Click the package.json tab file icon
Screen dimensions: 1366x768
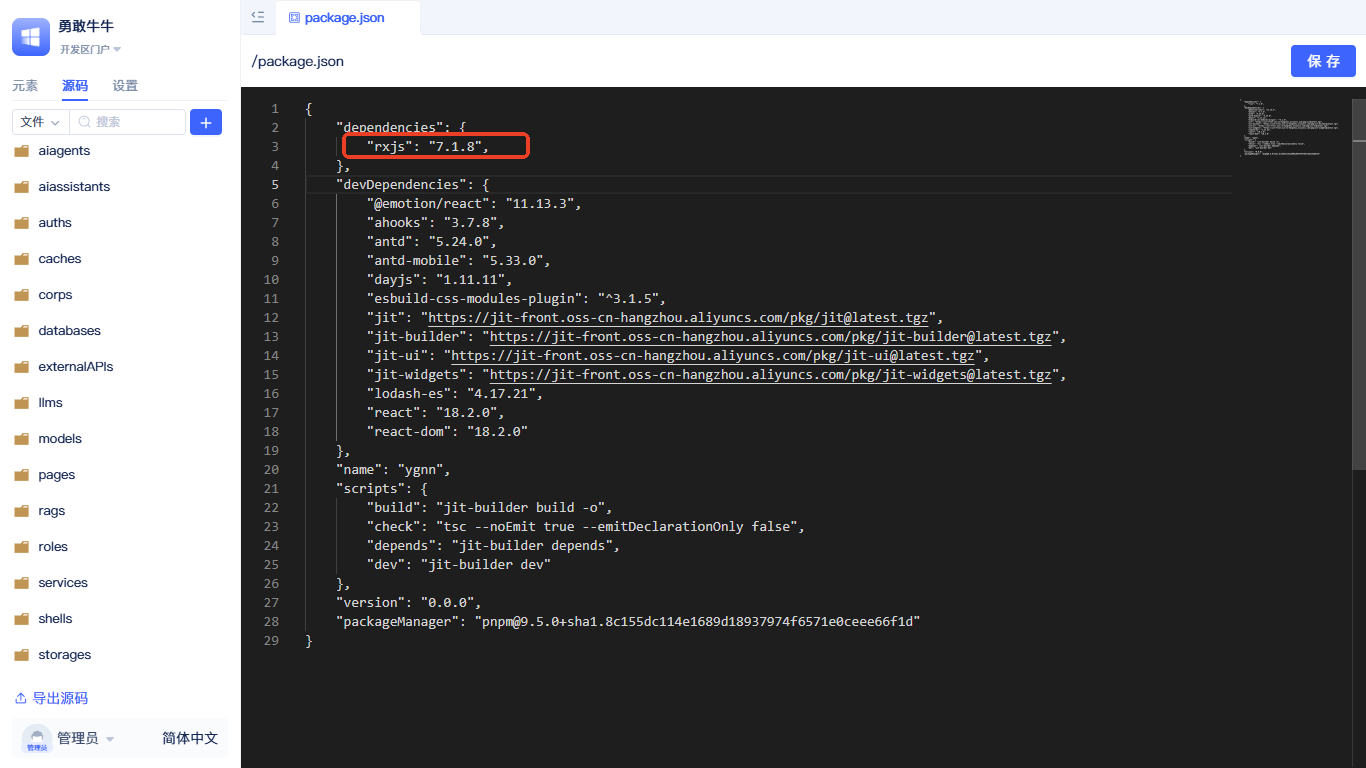(294, 18)
